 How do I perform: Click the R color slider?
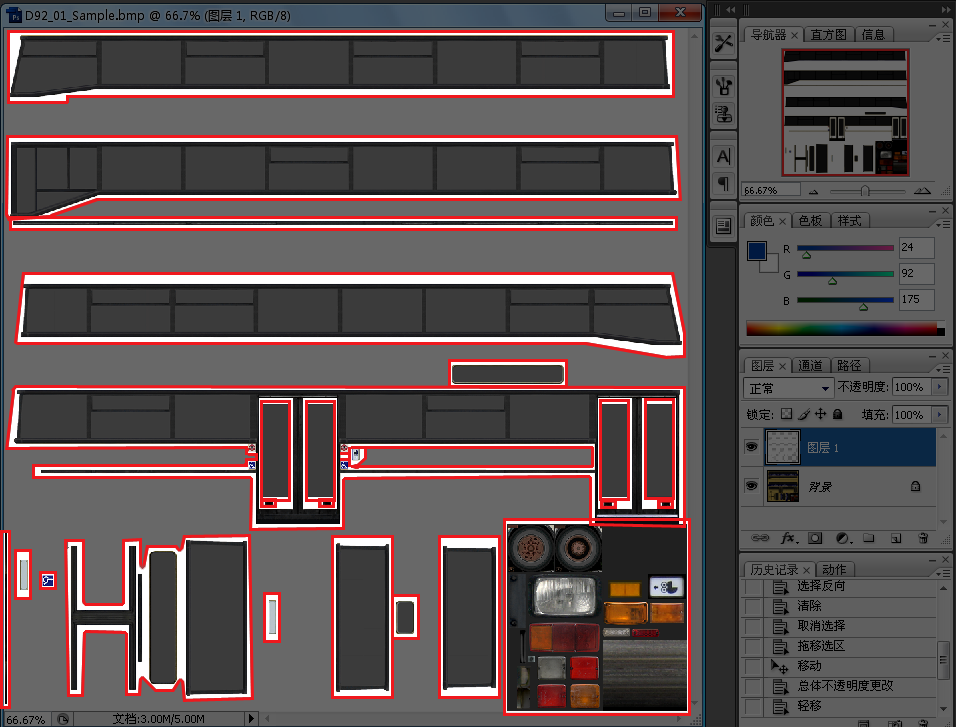[845, 249]
